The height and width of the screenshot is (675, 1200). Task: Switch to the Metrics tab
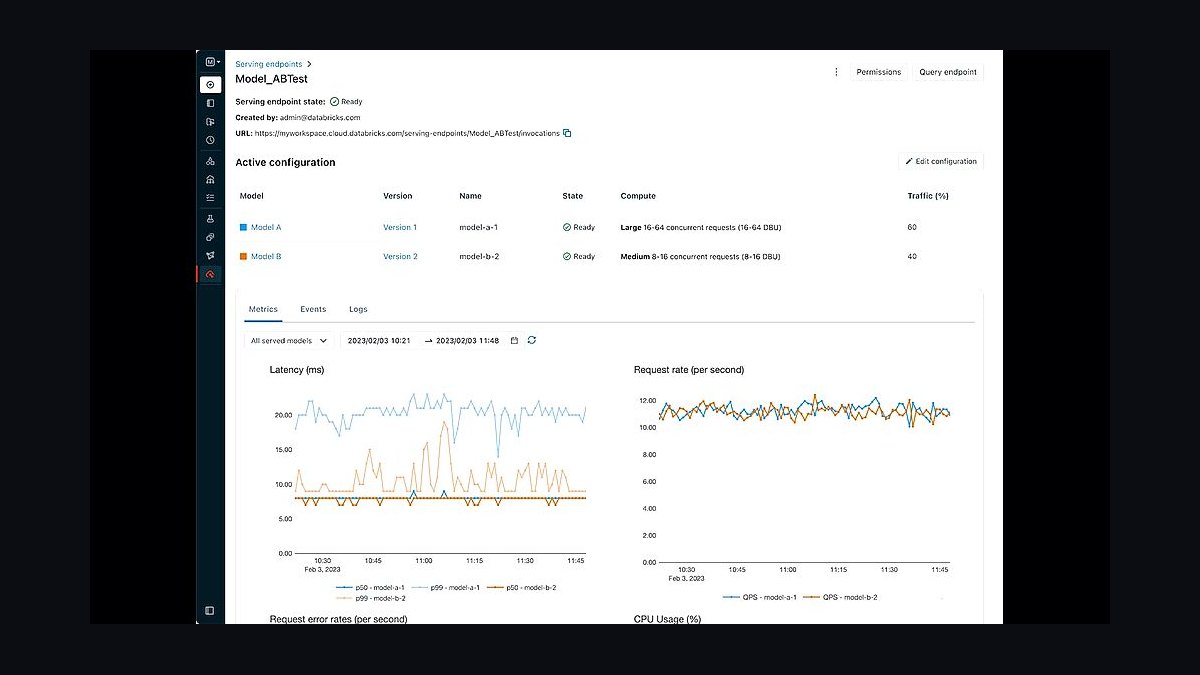pyautogui.click(x=263, y=310)
